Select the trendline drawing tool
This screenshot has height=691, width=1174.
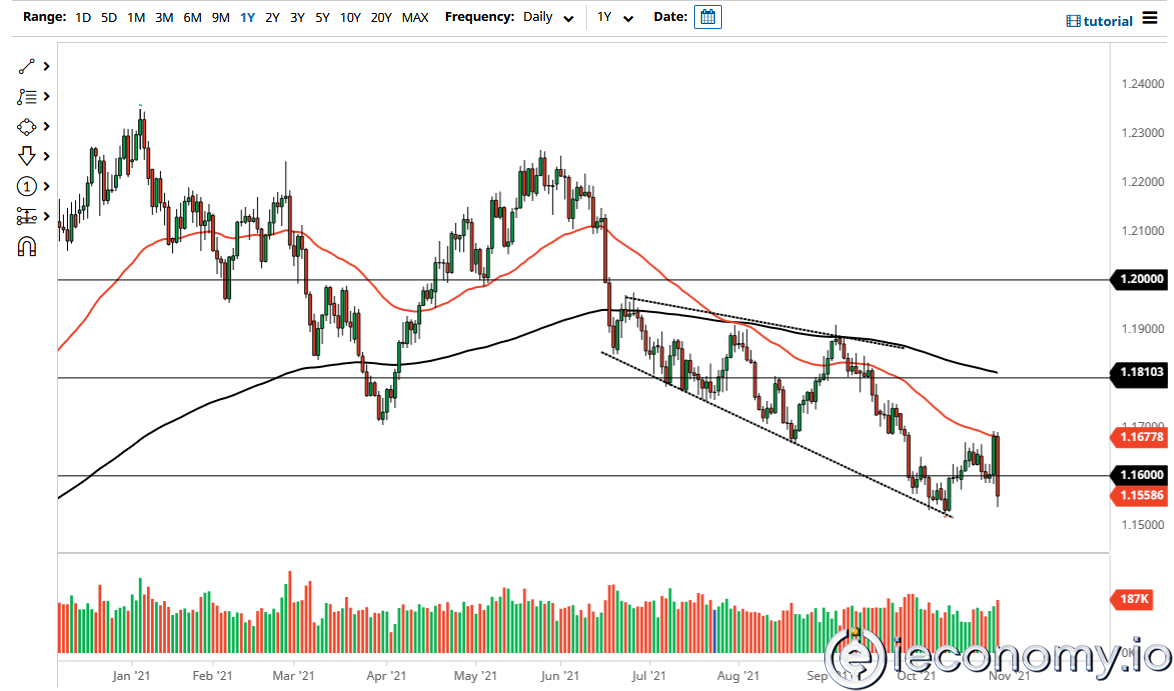click(x=27, y=66)
